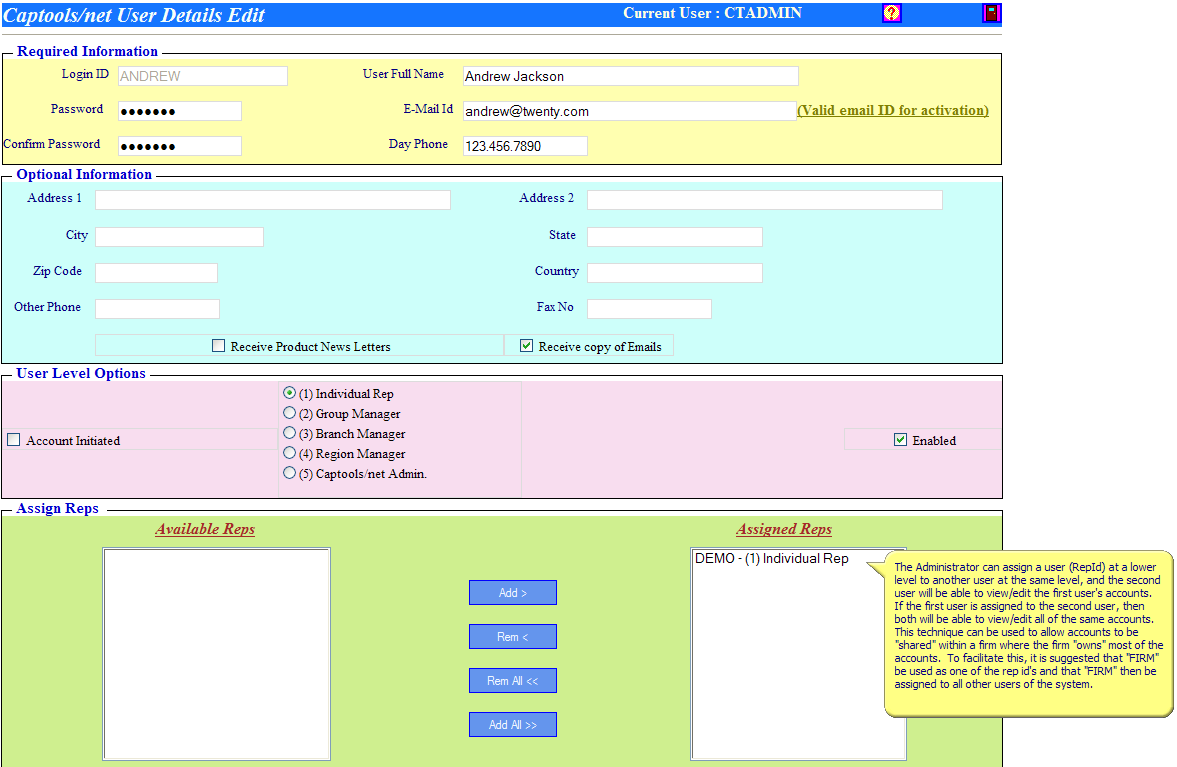Focus the E-Mail Id text box
Screen dimensions: 1177x767
pyautogui.click(x=630, y=111)
